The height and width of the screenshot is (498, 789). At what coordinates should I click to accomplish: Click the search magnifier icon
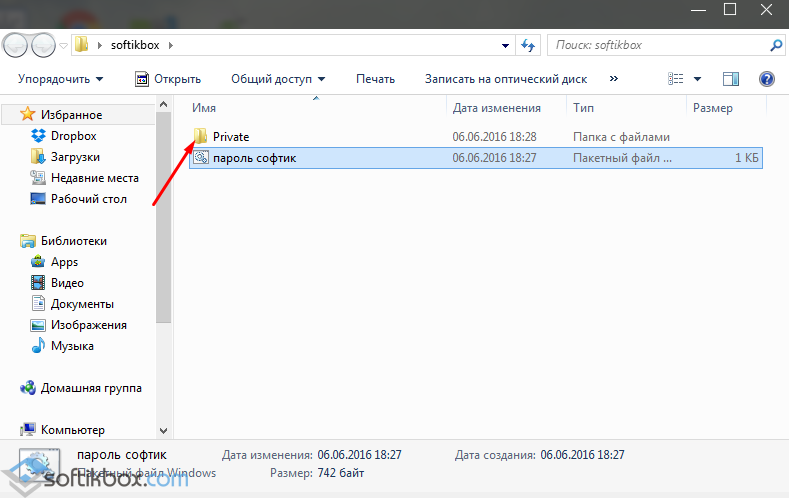(775, 45)
